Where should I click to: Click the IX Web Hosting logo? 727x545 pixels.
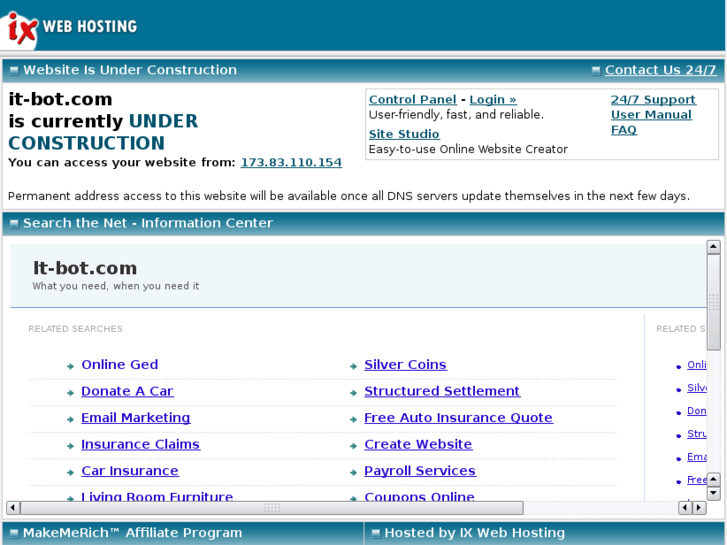click(x=70, y=27)
